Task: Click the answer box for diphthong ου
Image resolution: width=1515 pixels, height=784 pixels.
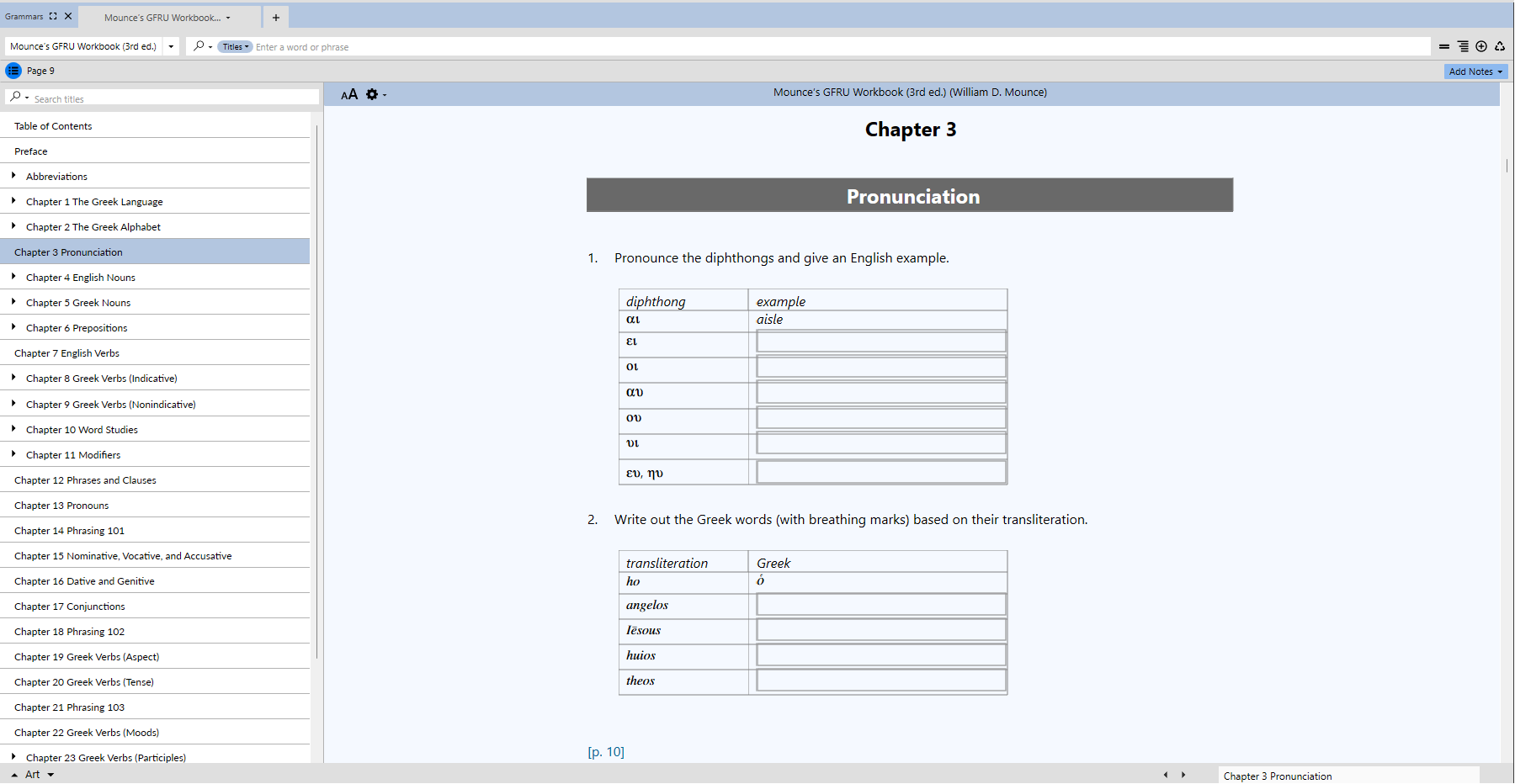Action: pos(881,418)
